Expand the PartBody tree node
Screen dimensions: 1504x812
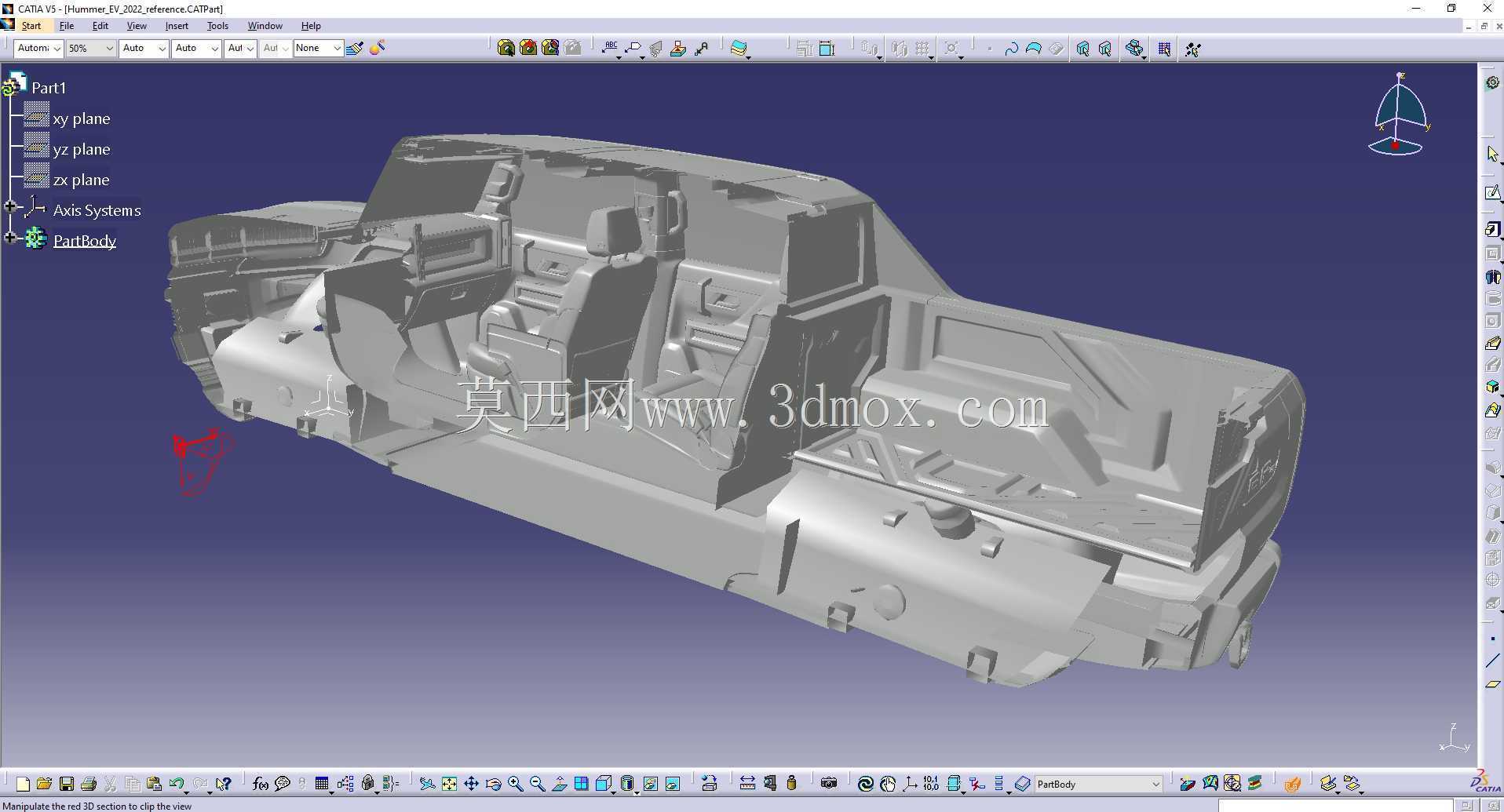tap(10, 238)
